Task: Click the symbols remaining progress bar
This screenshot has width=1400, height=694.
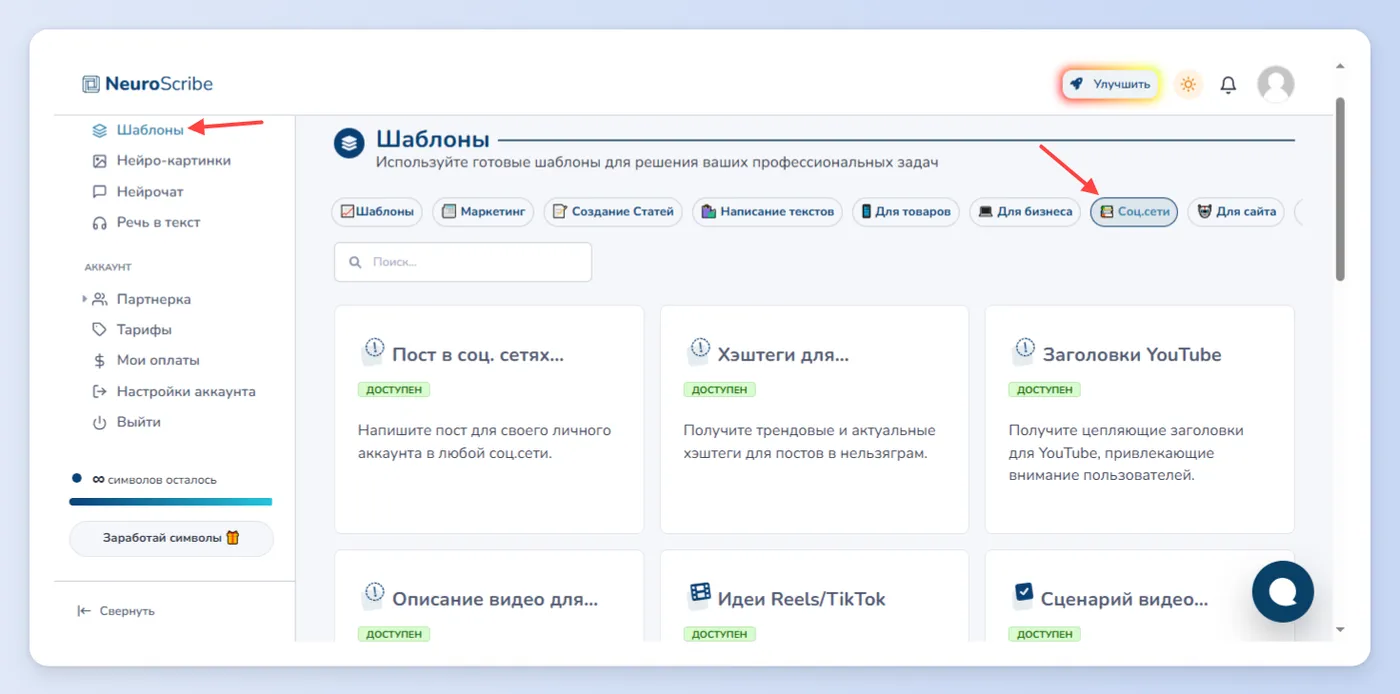Action: tap(170, 501)
